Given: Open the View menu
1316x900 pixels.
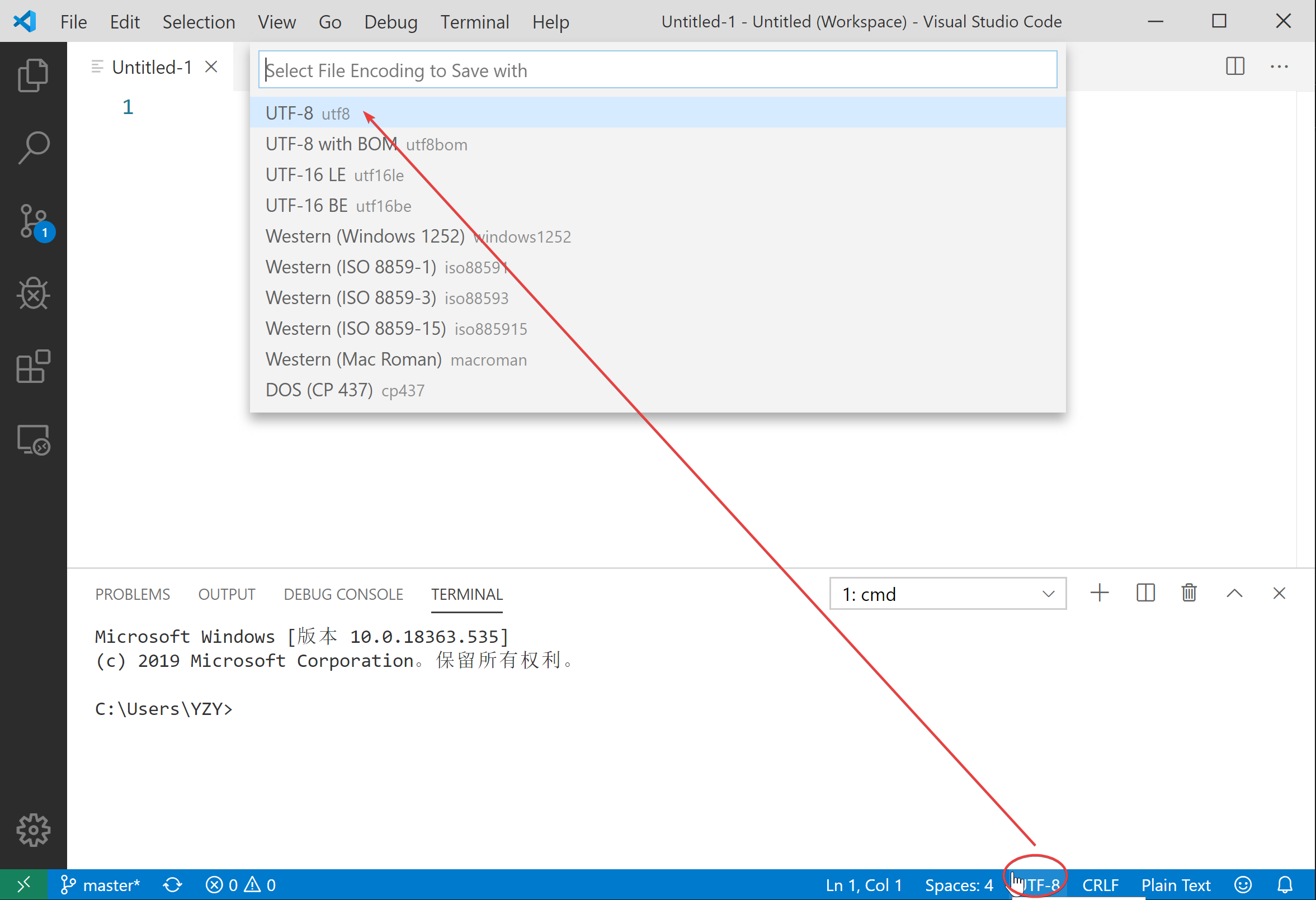Looking at the screenshot, I should (276, 21).
